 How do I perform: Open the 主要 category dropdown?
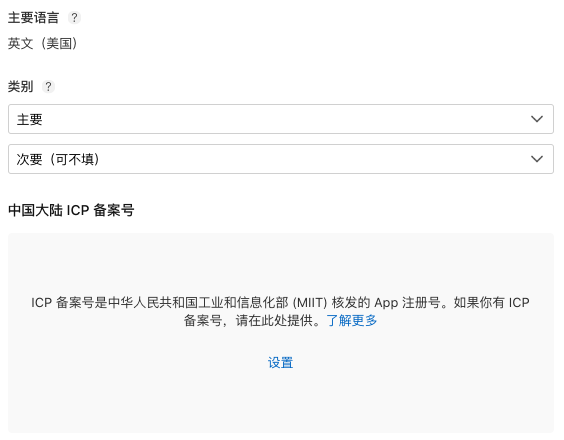(281, 119)
